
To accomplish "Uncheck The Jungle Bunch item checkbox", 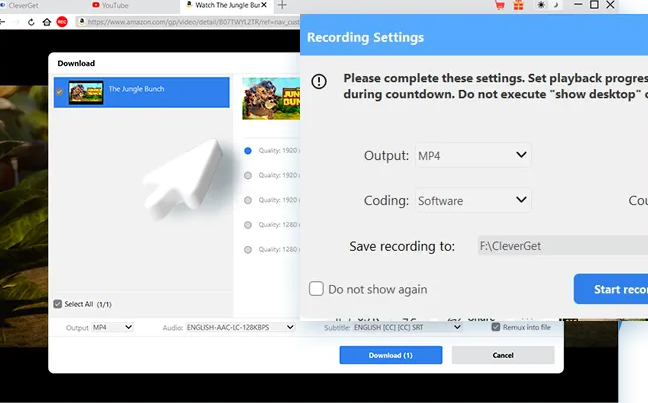I will point(60,92).
